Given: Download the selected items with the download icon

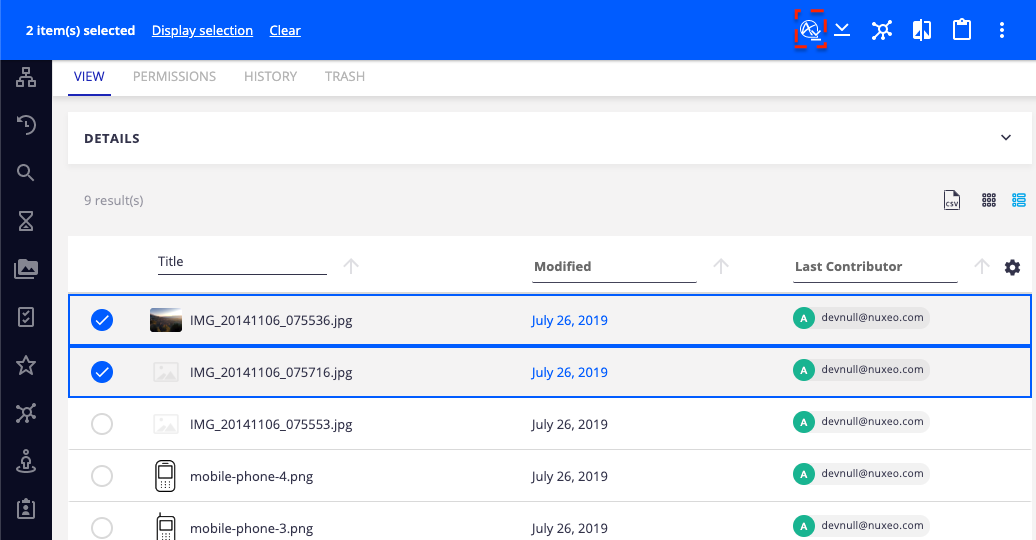Looking at the screenshot, I should [842, 30].
